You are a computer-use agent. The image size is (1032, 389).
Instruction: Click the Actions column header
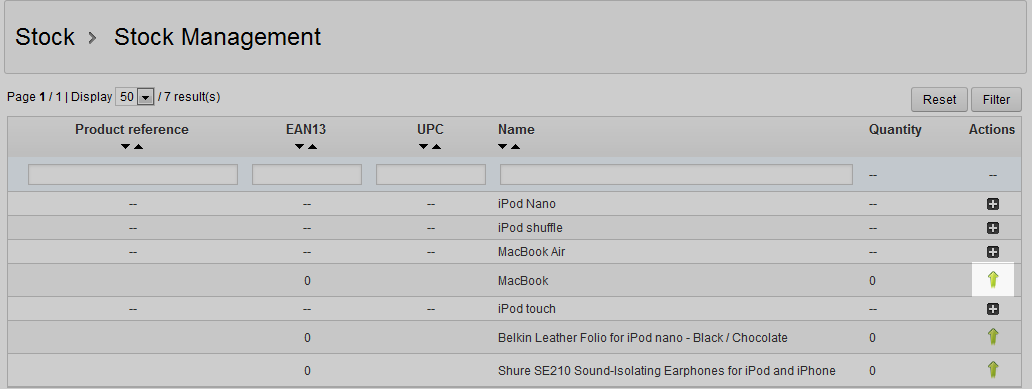[x=992, y=130]
